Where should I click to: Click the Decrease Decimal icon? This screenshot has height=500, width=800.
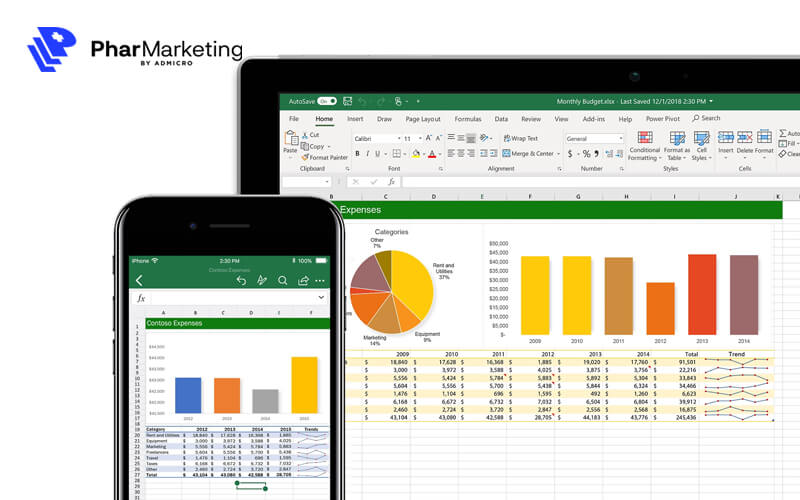tap(619, 154)
